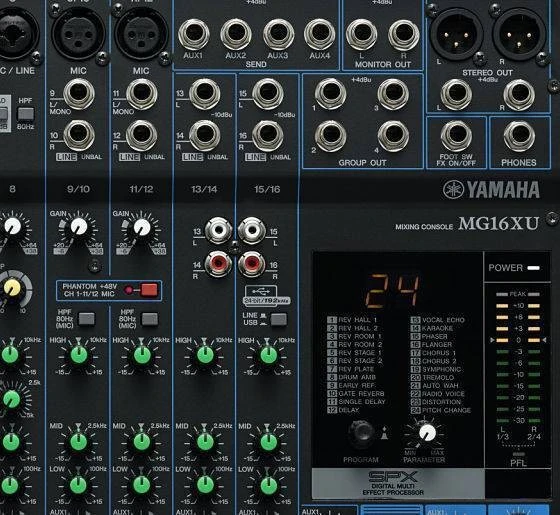
Task: Adjust the GAIN knob on channel 9/10
Action: [x=79, y=226]
